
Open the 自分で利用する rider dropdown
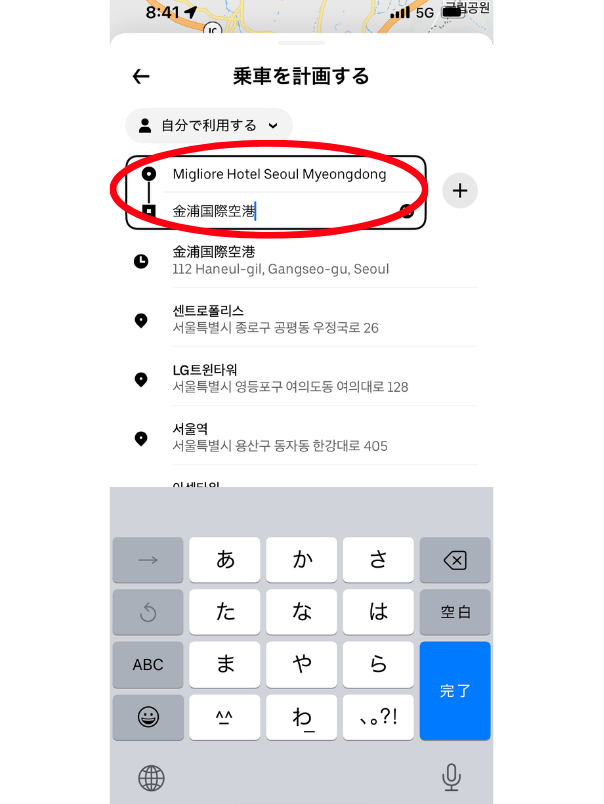[x=209, y=126]
